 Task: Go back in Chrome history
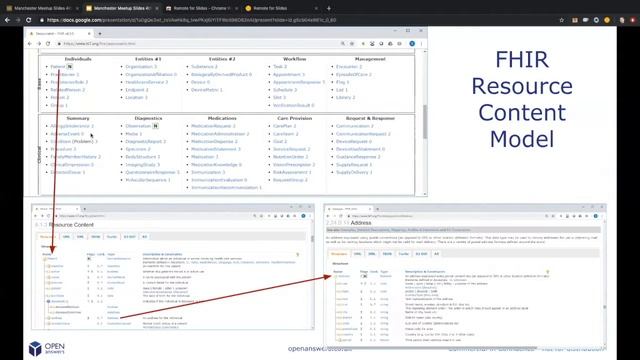[x=7, y=20]
